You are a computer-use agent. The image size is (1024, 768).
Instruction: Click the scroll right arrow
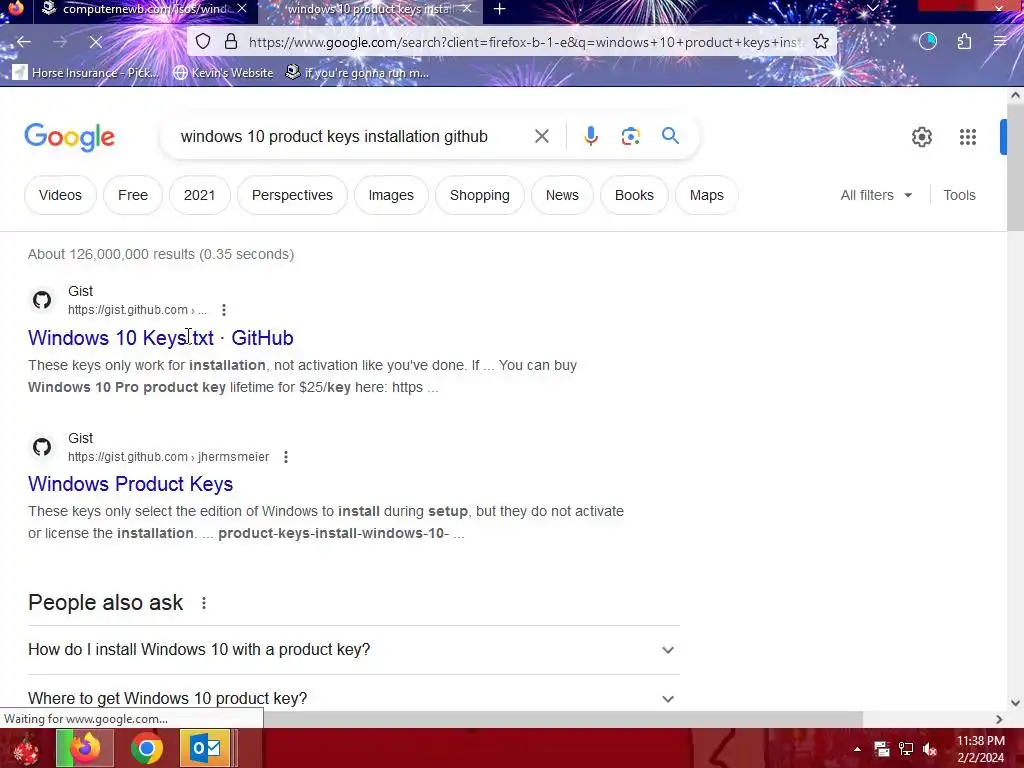pos(999,719)
